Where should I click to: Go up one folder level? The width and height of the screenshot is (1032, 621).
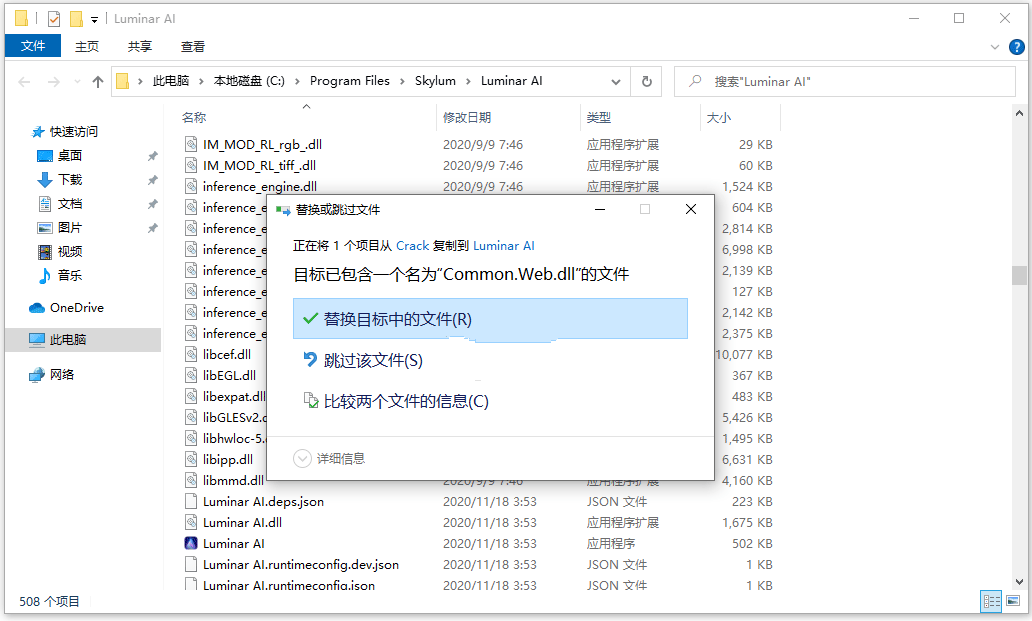click(98, 82)
